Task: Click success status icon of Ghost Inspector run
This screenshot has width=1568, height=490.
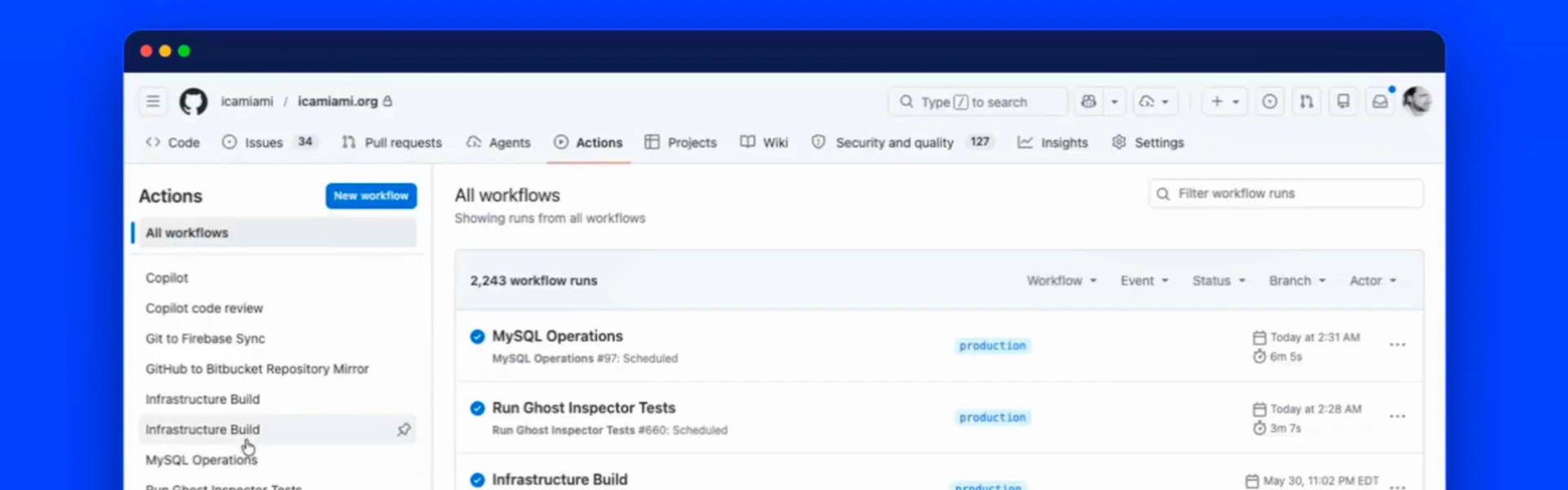Action: 477,408
